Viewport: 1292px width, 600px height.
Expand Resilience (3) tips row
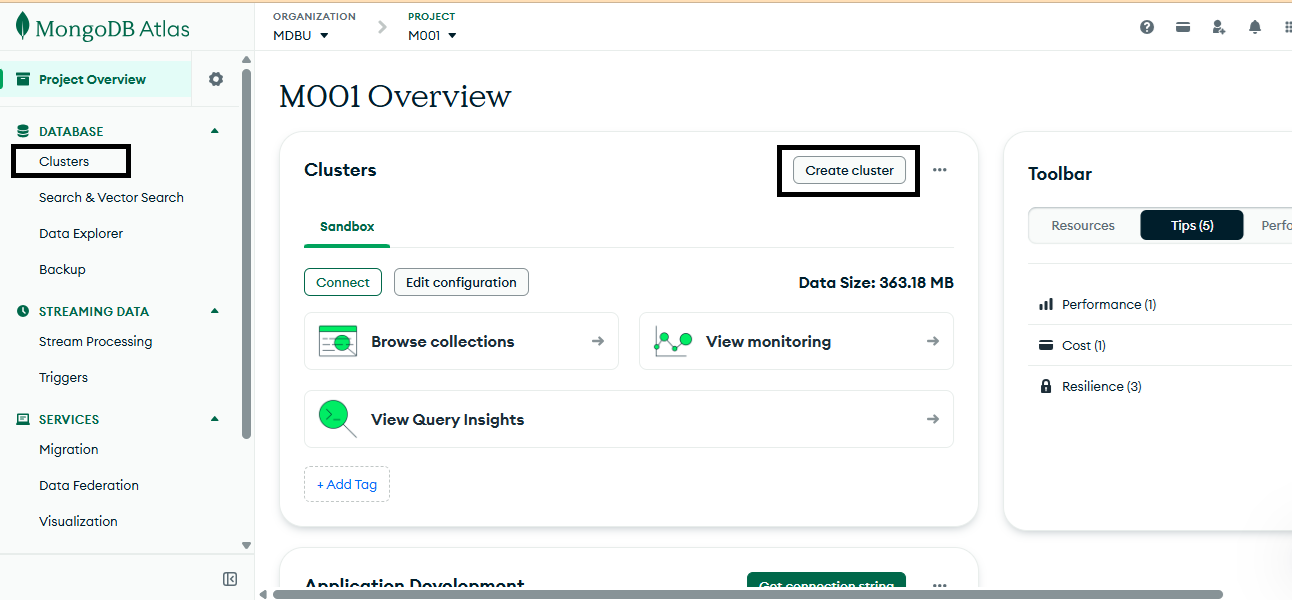tap(1160, 386)
